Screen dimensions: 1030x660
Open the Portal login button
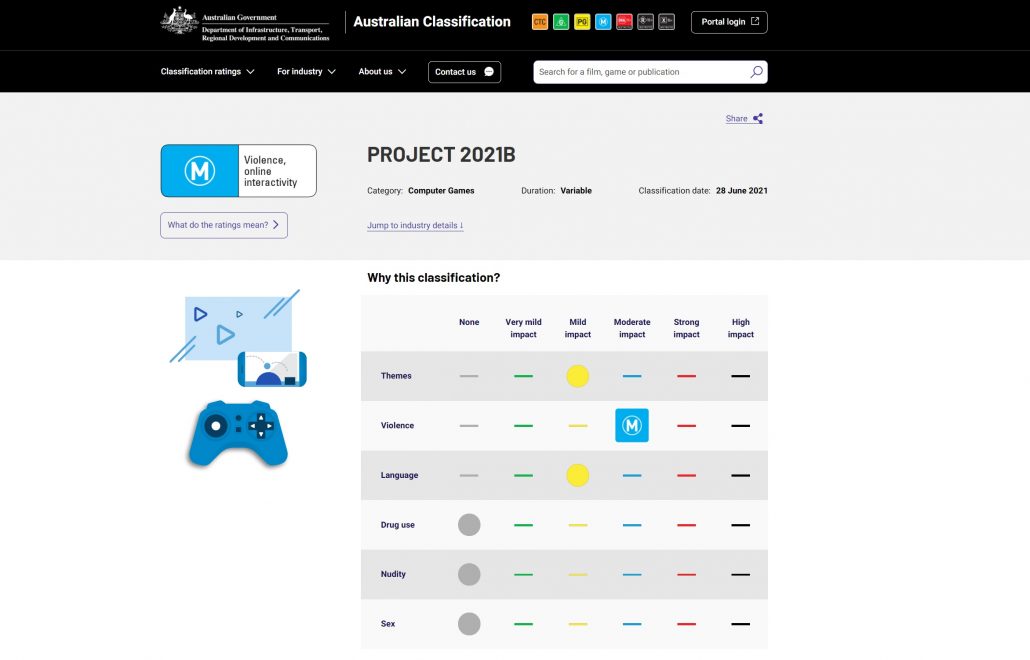coord(729,22)
